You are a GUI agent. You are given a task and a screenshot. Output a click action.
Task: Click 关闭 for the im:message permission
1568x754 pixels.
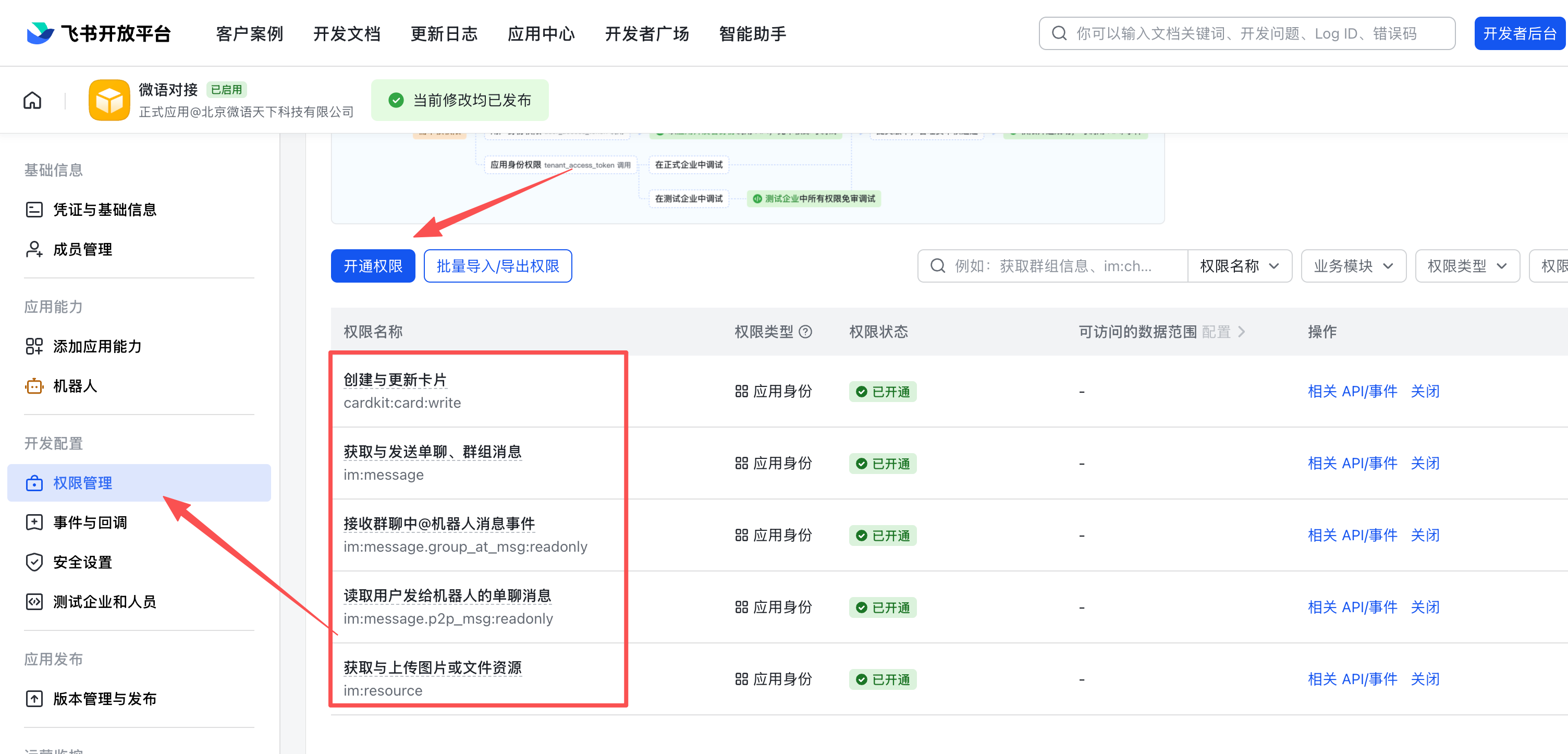pyautogui.click(x=1424, y=464)
